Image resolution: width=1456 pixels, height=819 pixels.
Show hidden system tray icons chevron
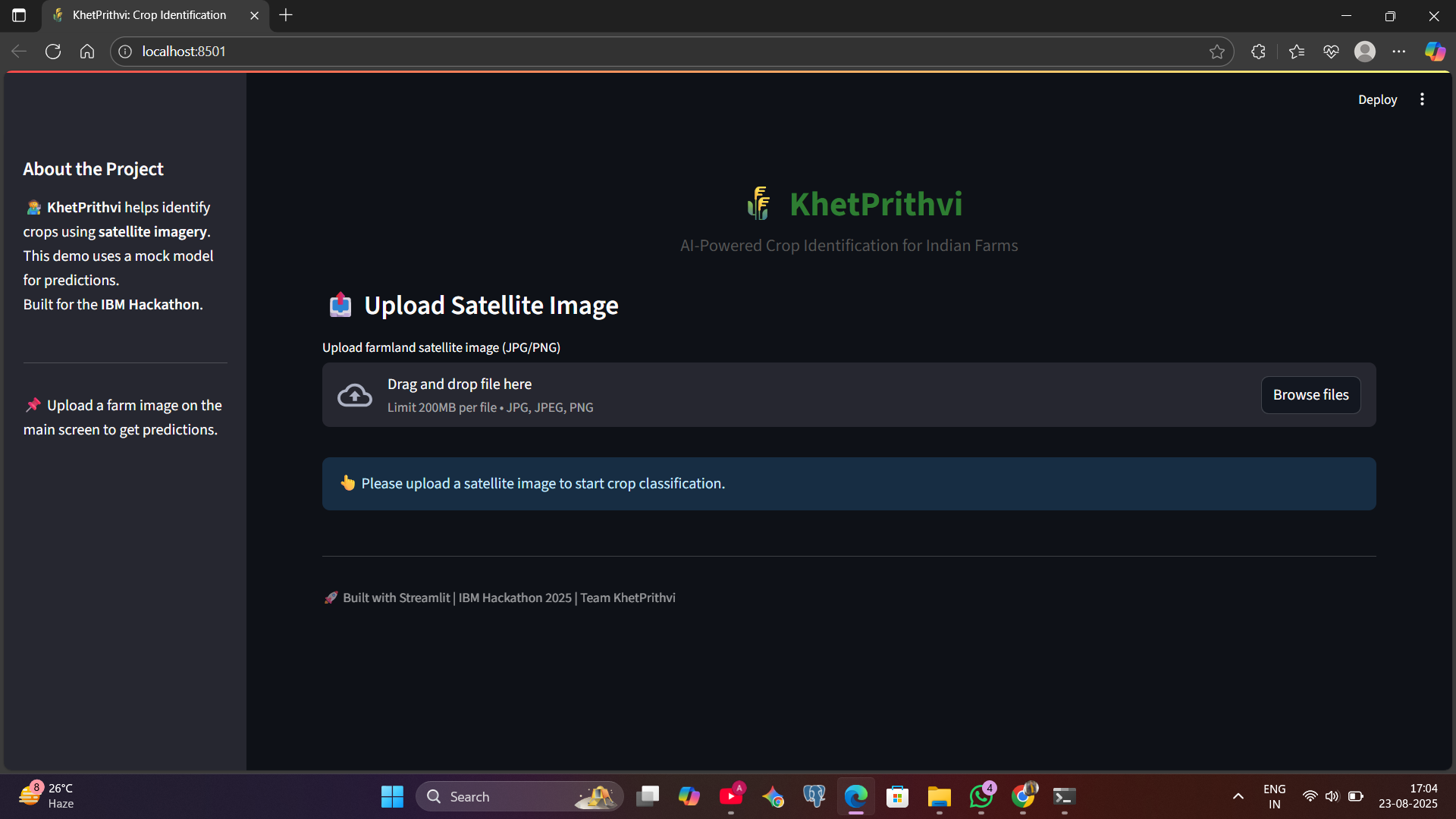1238,796
